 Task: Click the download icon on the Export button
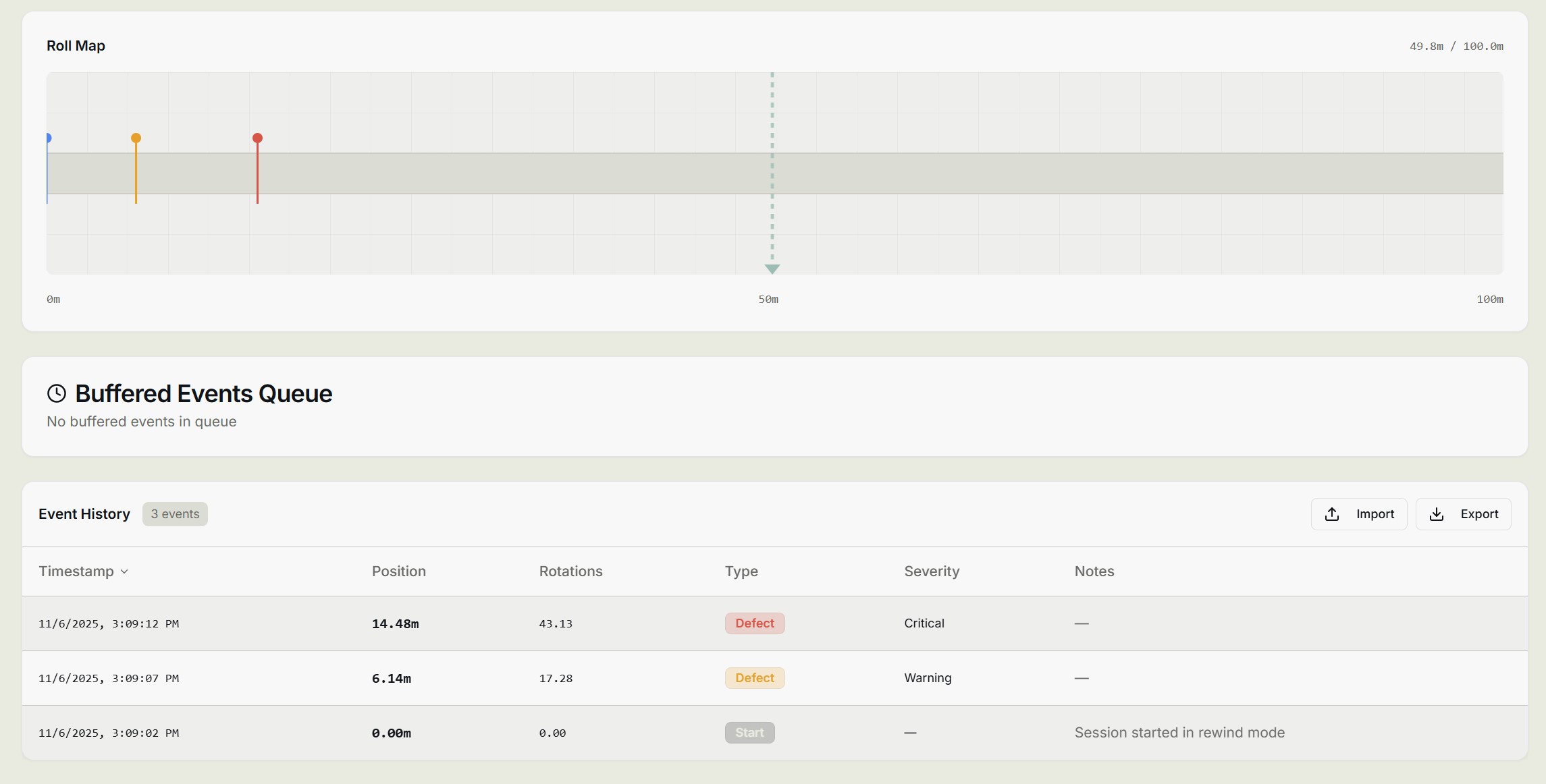[1437, 514]
